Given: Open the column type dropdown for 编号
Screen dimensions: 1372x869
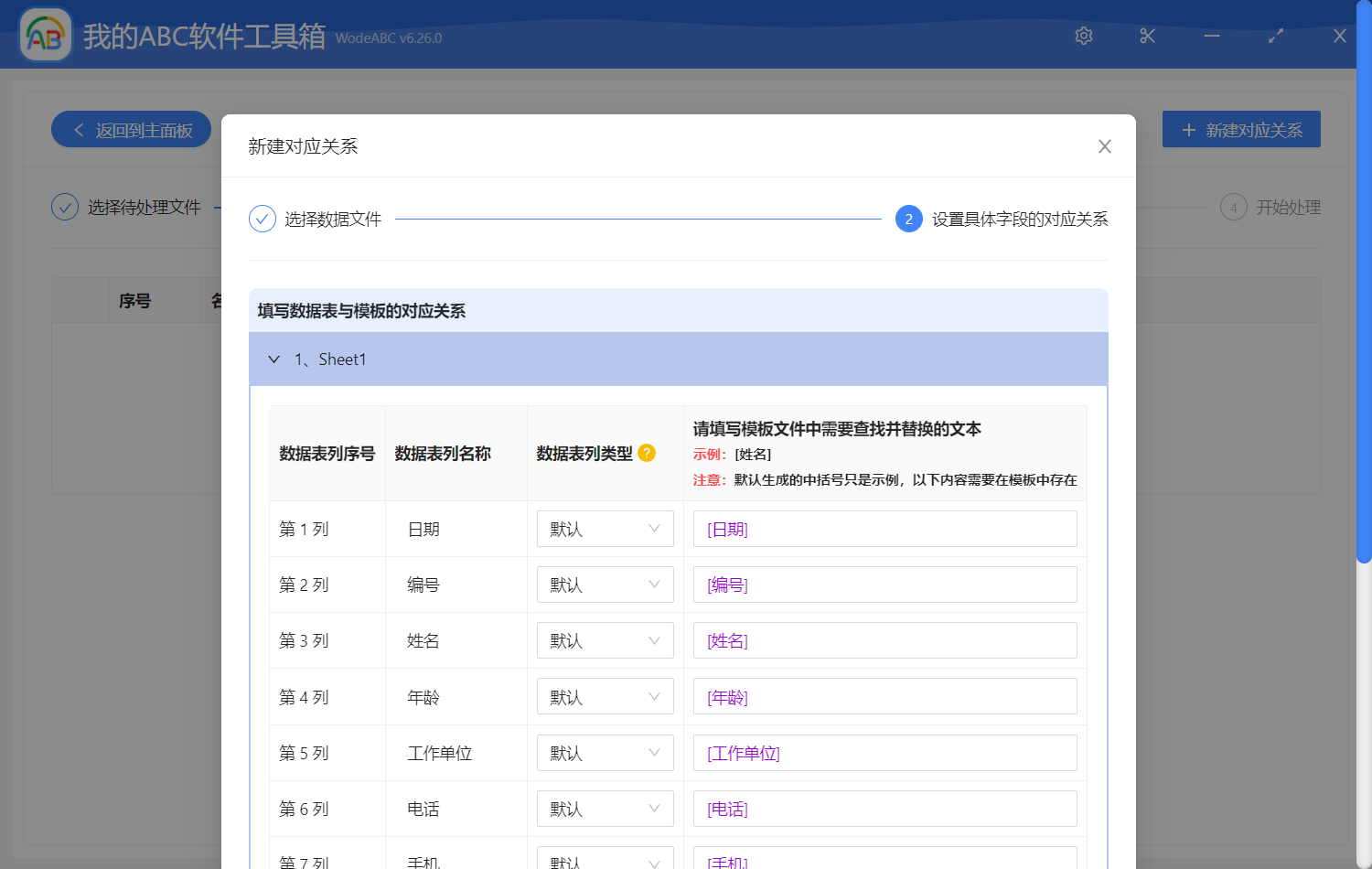Looking at the screenshot, I should point(605,585).
